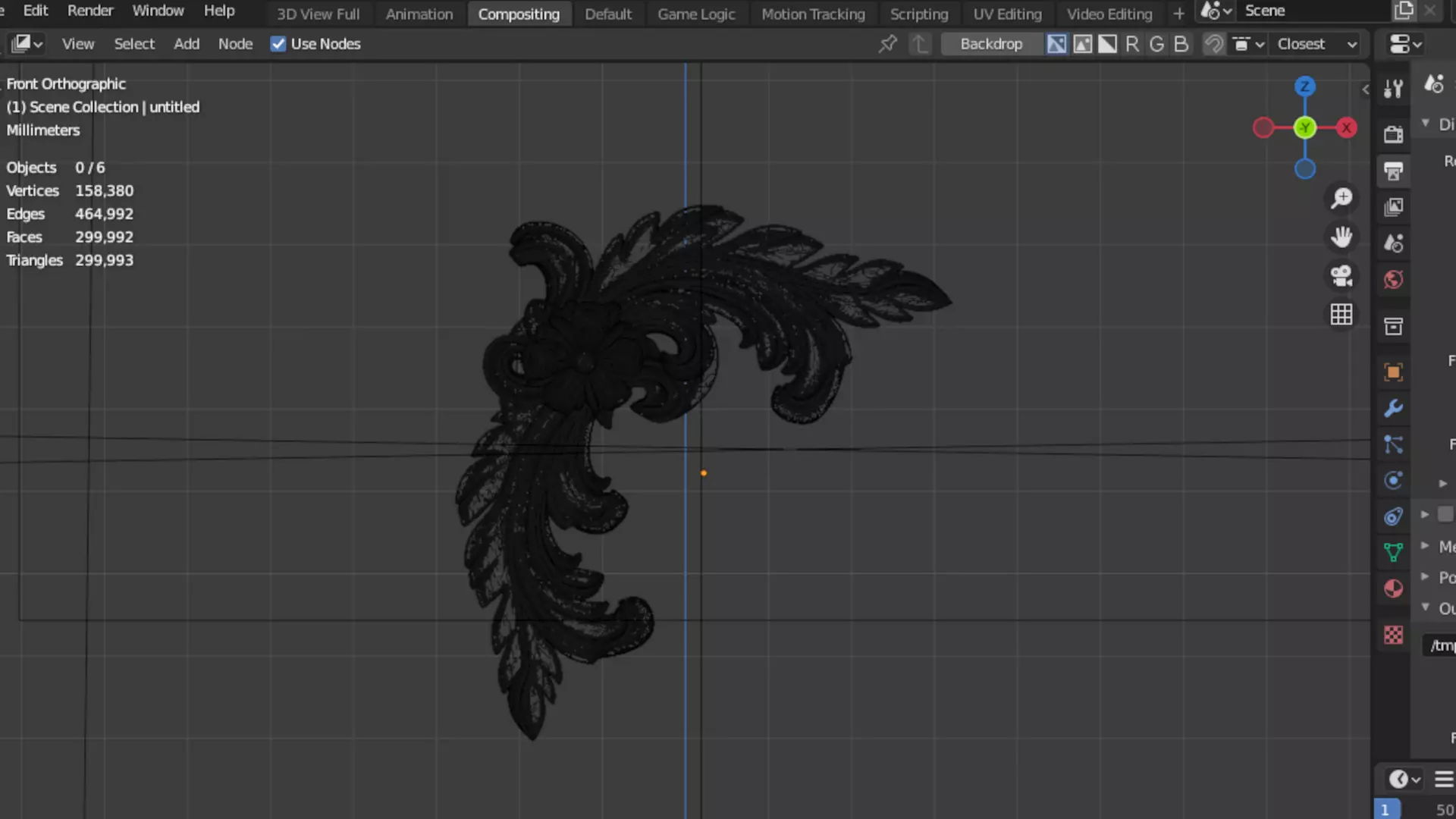Screen dimensions: 1456x819
Task: Click the hamburger menu icon in the timeline
Action: click(x=1444, y=779)
